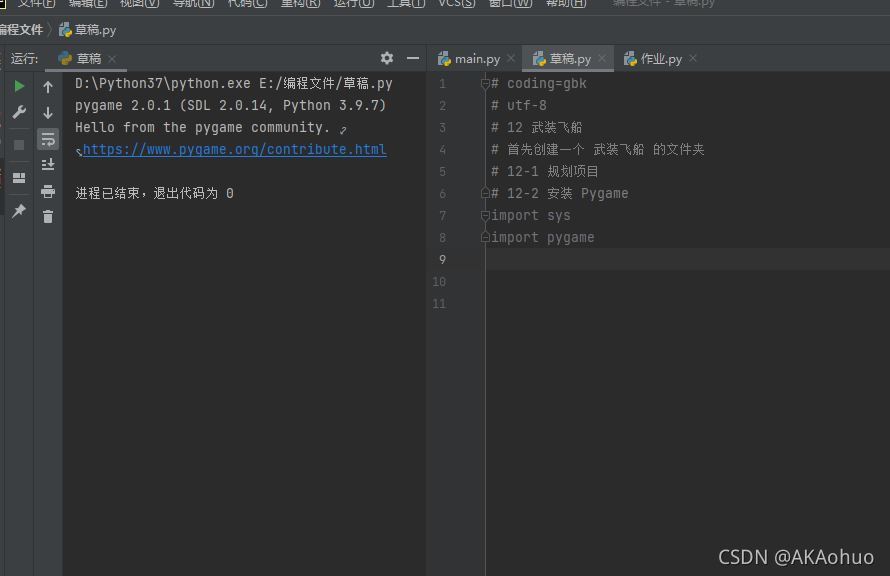Click console line 'pygame 2.0.1 (SDL 2.0.14'

230,105
